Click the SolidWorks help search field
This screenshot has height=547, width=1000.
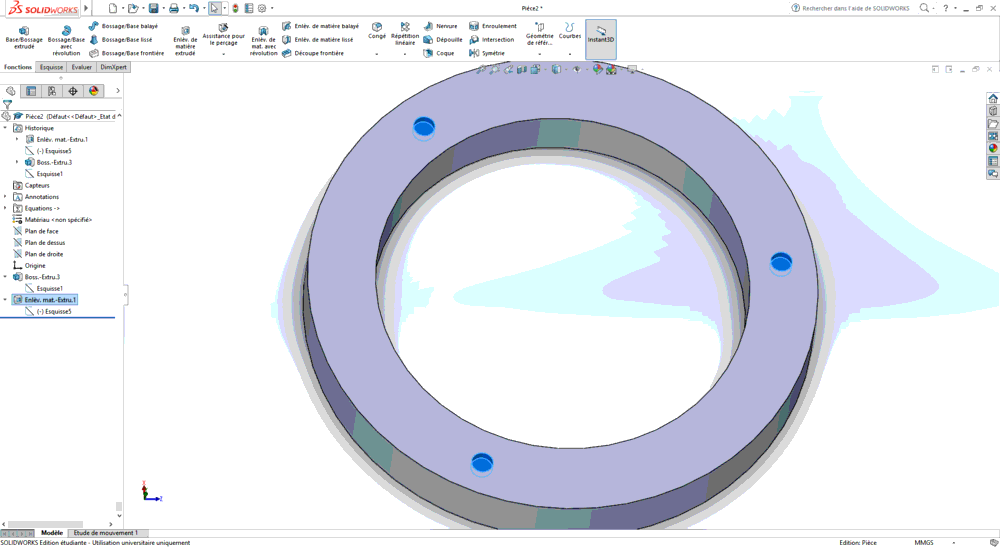pyautogui.click(x=855, y=8)
